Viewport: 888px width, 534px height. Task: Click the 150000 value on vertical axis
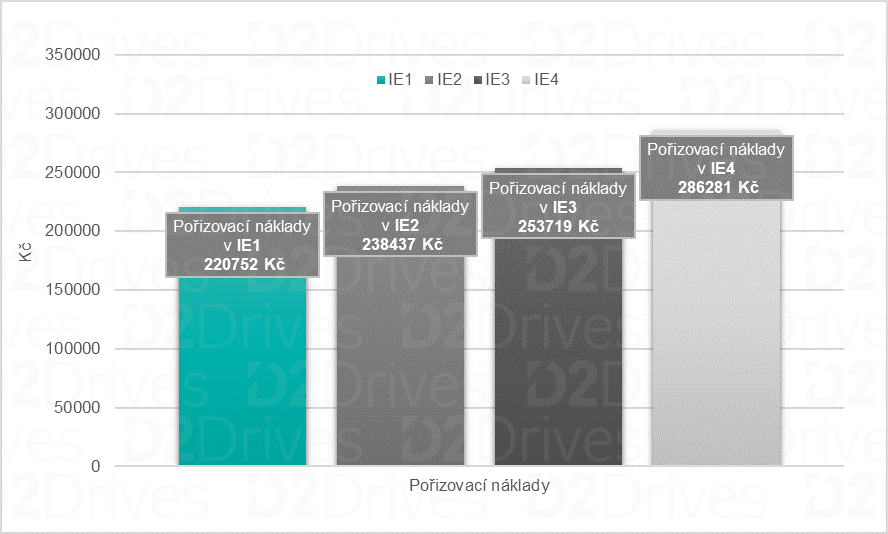click(x=74, y=290)
